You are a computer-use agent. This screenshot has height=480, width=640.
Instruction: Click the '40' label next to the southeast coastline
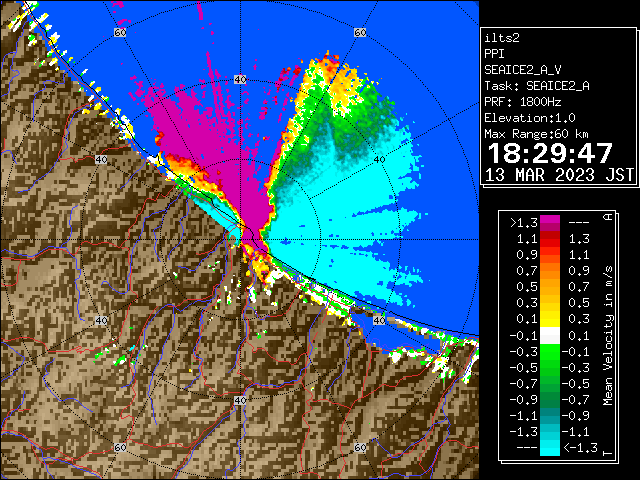(379, 320)
